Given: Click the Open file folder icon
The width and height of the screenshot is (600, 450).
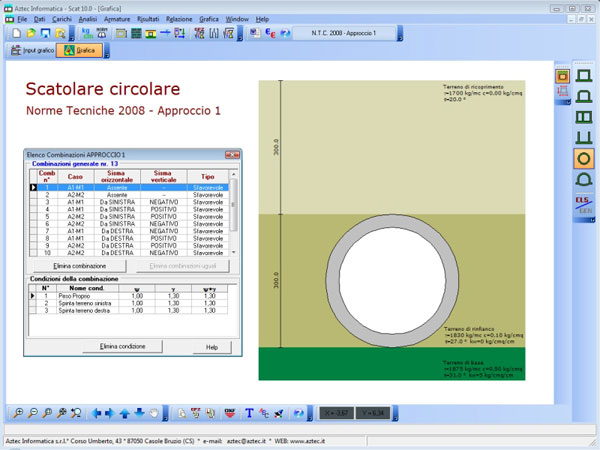Looking at the screenshot, I should coord(31,33).
